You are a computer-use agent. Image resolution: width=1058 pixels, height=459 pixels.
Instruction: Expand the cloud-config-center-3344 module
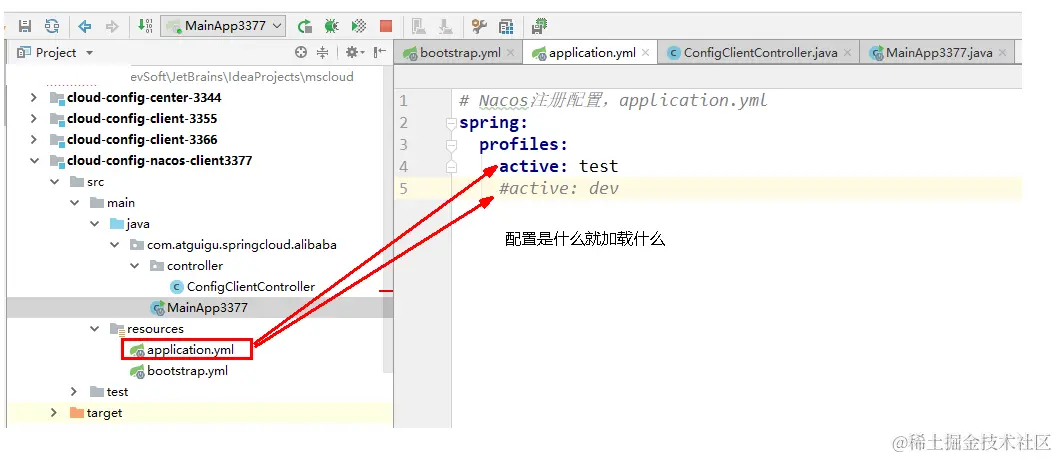pos(34,98)
